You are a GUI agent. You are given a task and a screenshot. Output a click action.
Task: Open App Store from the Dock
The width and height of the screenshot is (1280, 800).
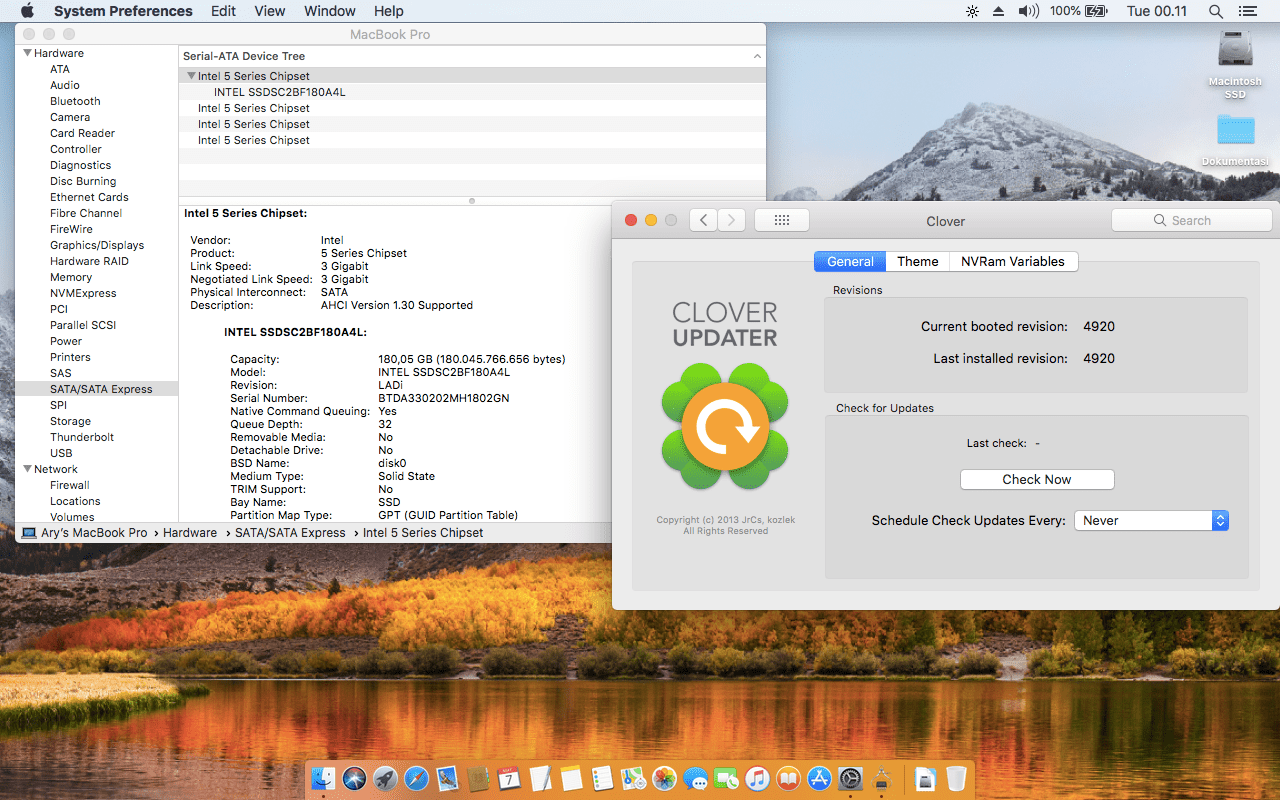819,779
